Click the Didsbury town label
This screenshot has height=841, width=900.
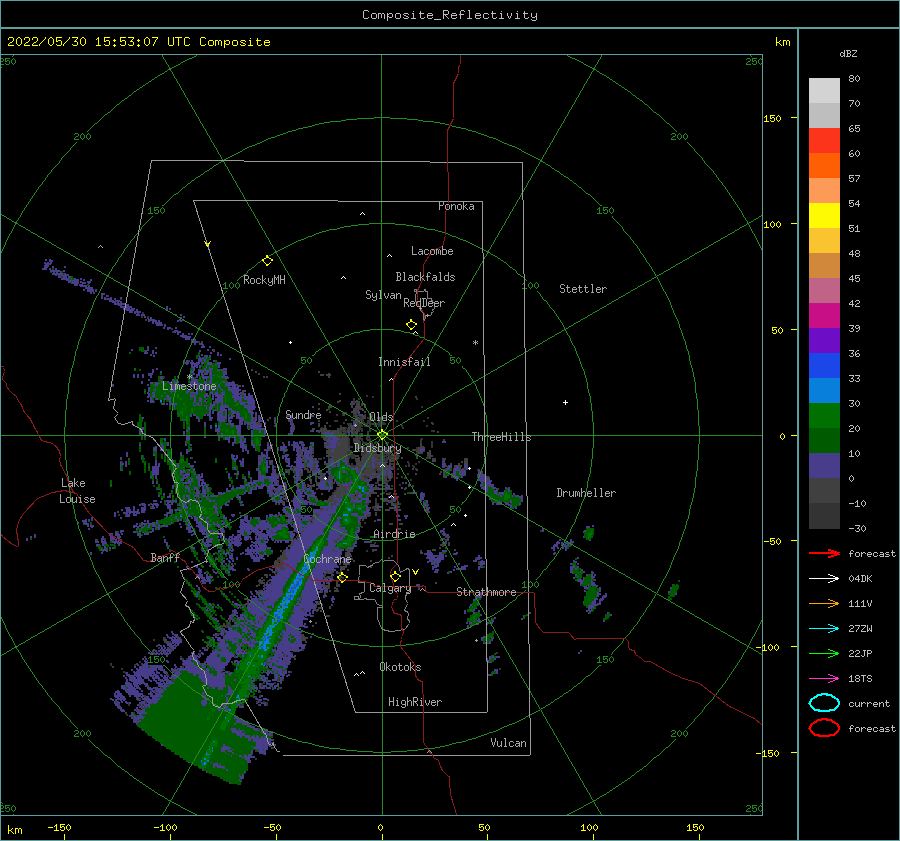[377, 448]
